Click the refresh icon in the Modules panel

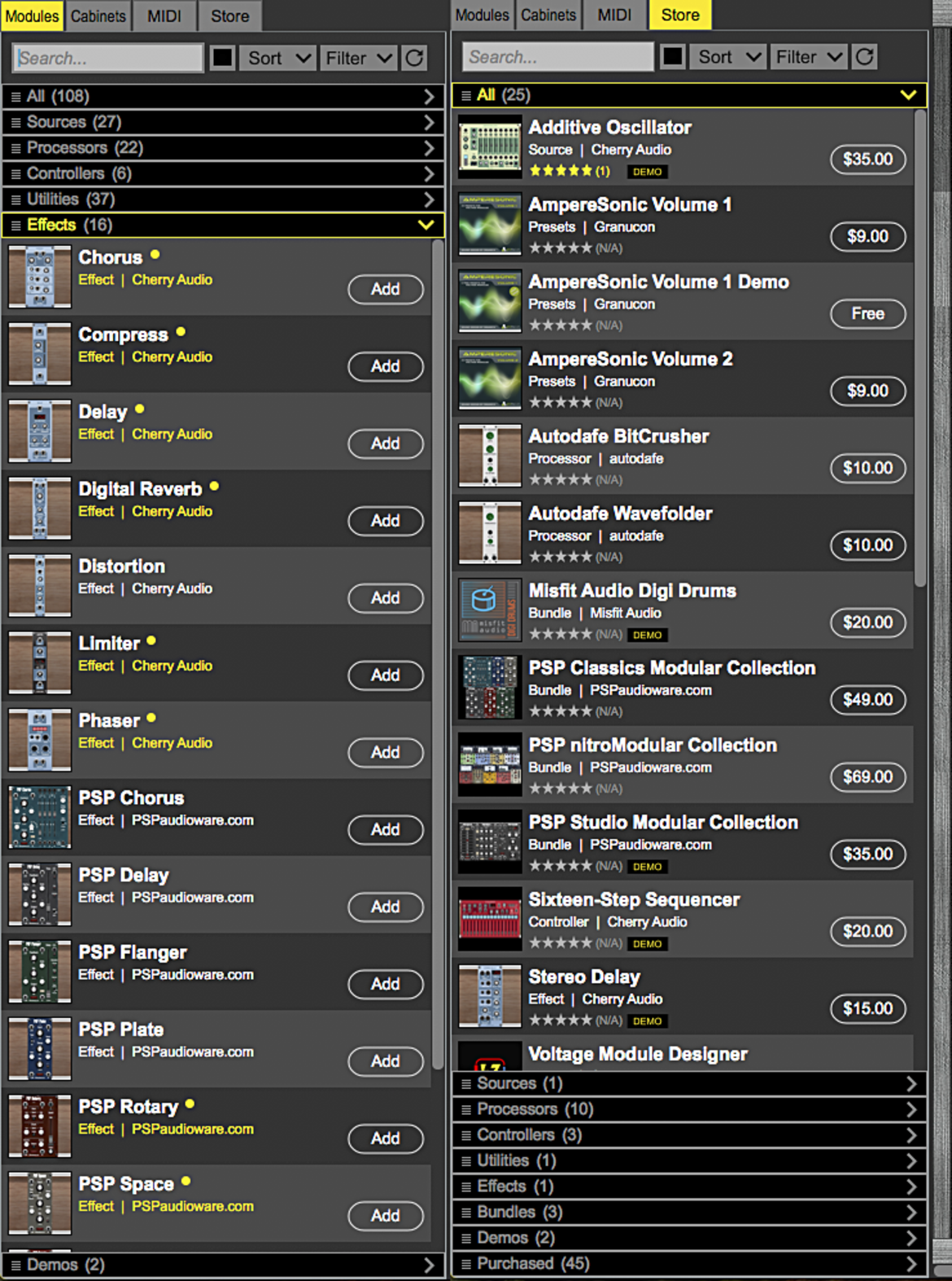pos(415,58)
